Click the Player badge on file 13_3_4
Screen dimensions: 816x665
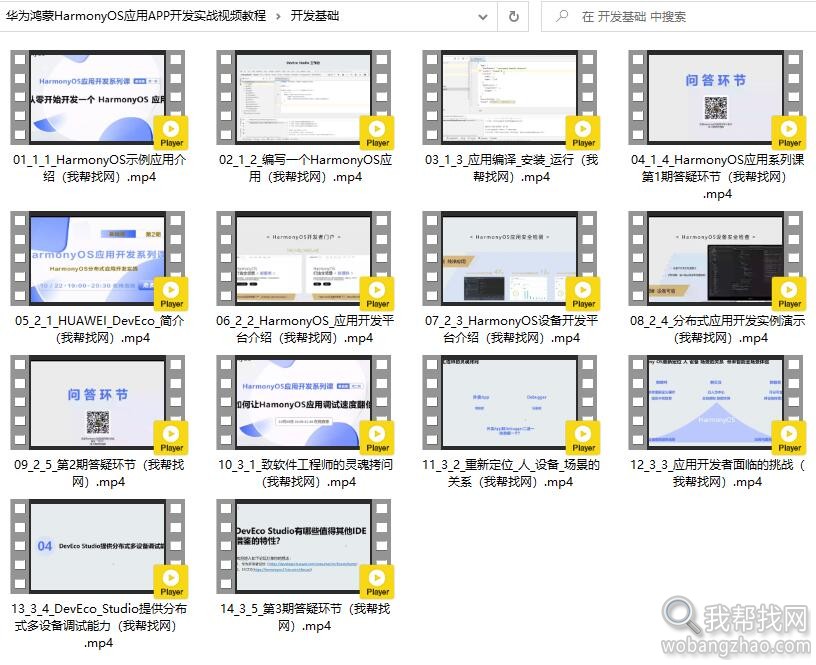tap(171, 582)
